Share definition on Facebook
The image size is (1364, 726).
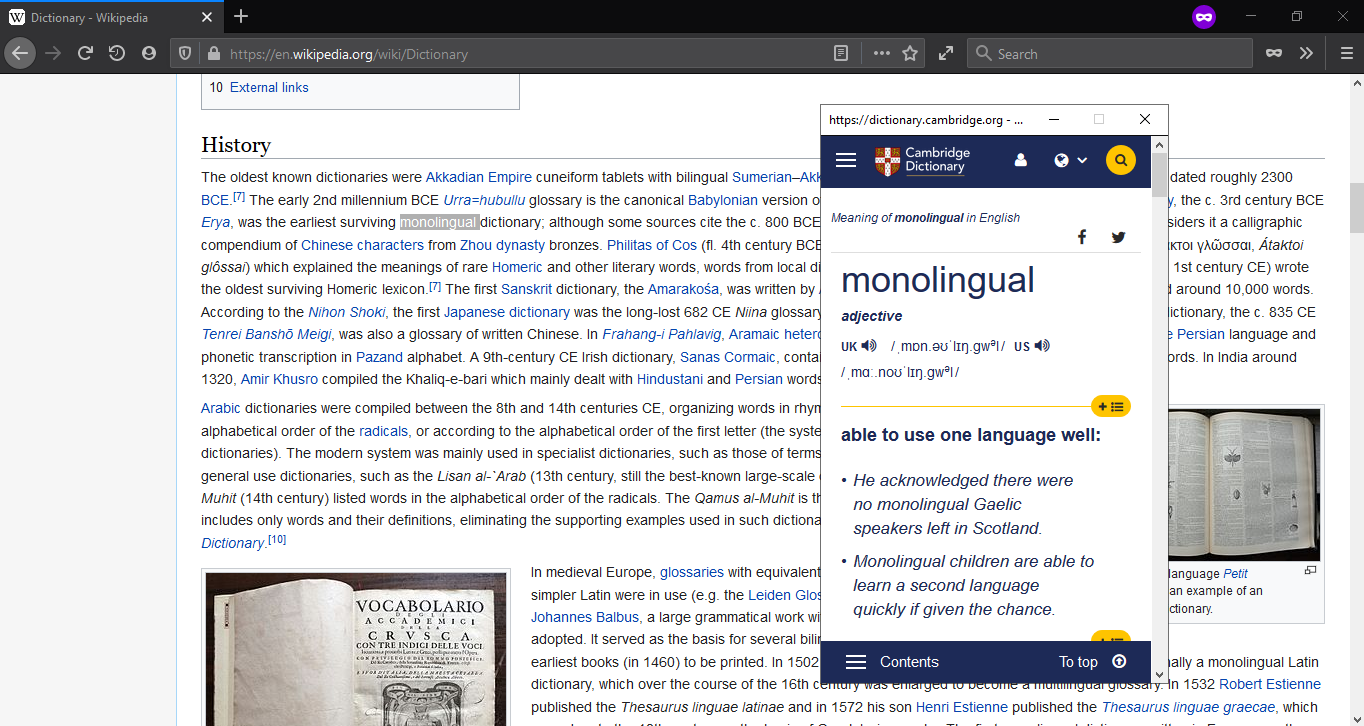(x=1082, y=237)
